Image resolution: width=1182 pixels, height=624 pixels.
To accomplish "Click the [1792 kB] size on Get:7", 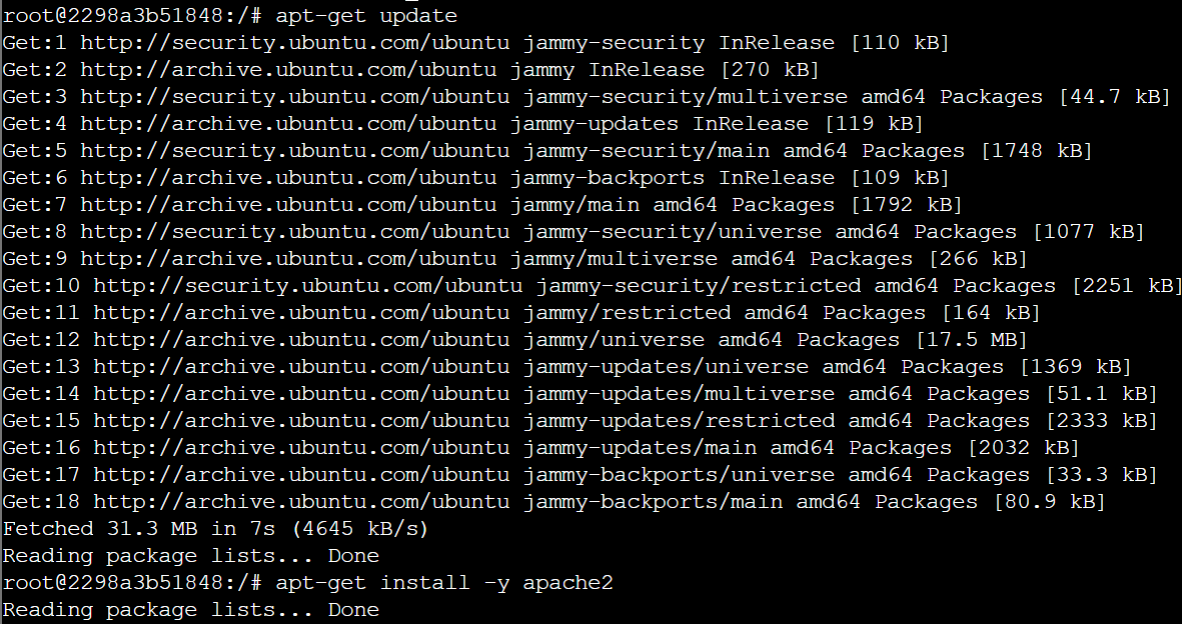I will [x=905, y=205].
